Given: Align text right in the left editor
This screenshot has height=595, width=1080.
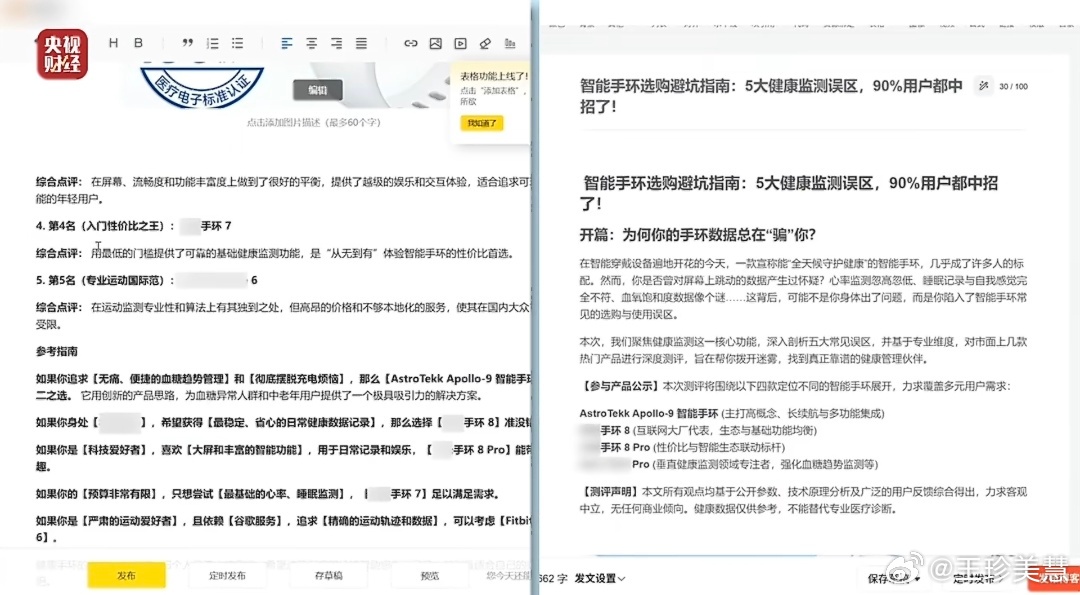Looking at the screenshot, I should click(336, 43).
